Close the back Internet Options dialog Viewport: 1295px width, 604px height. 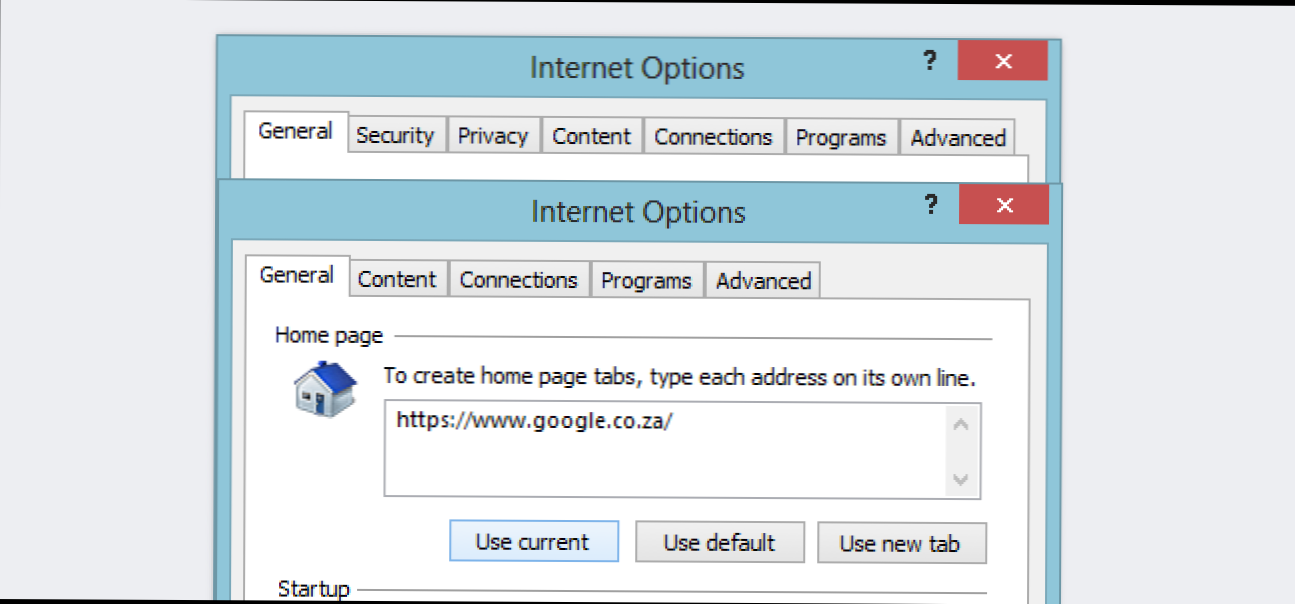click(1003, 61)
